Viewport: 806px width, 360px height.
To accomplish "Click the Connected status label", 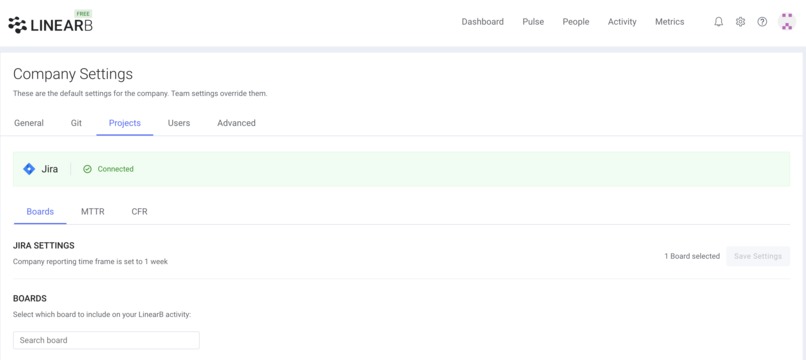I will (x=116, y=169).
